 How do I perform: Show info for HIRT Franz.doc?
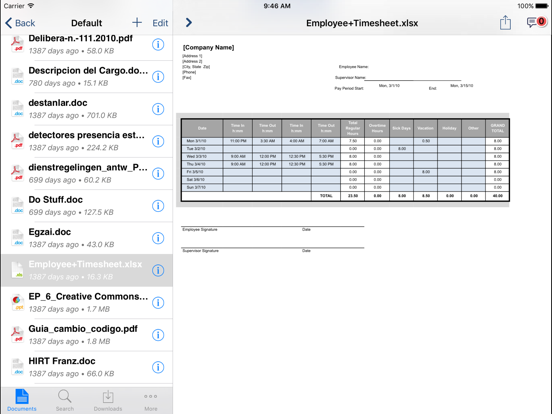(158, 367)
